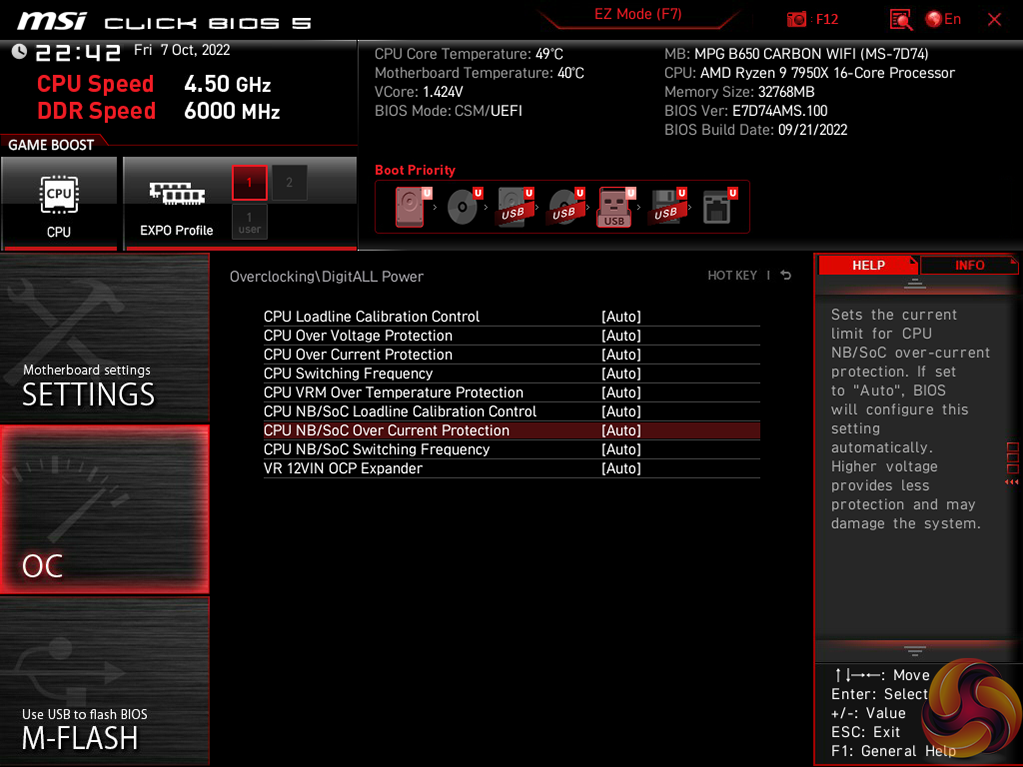The width and height of the screenshot is (1023, 767).
Task: Open the SETTINGS motherboard section
Action: coord(104,338)
